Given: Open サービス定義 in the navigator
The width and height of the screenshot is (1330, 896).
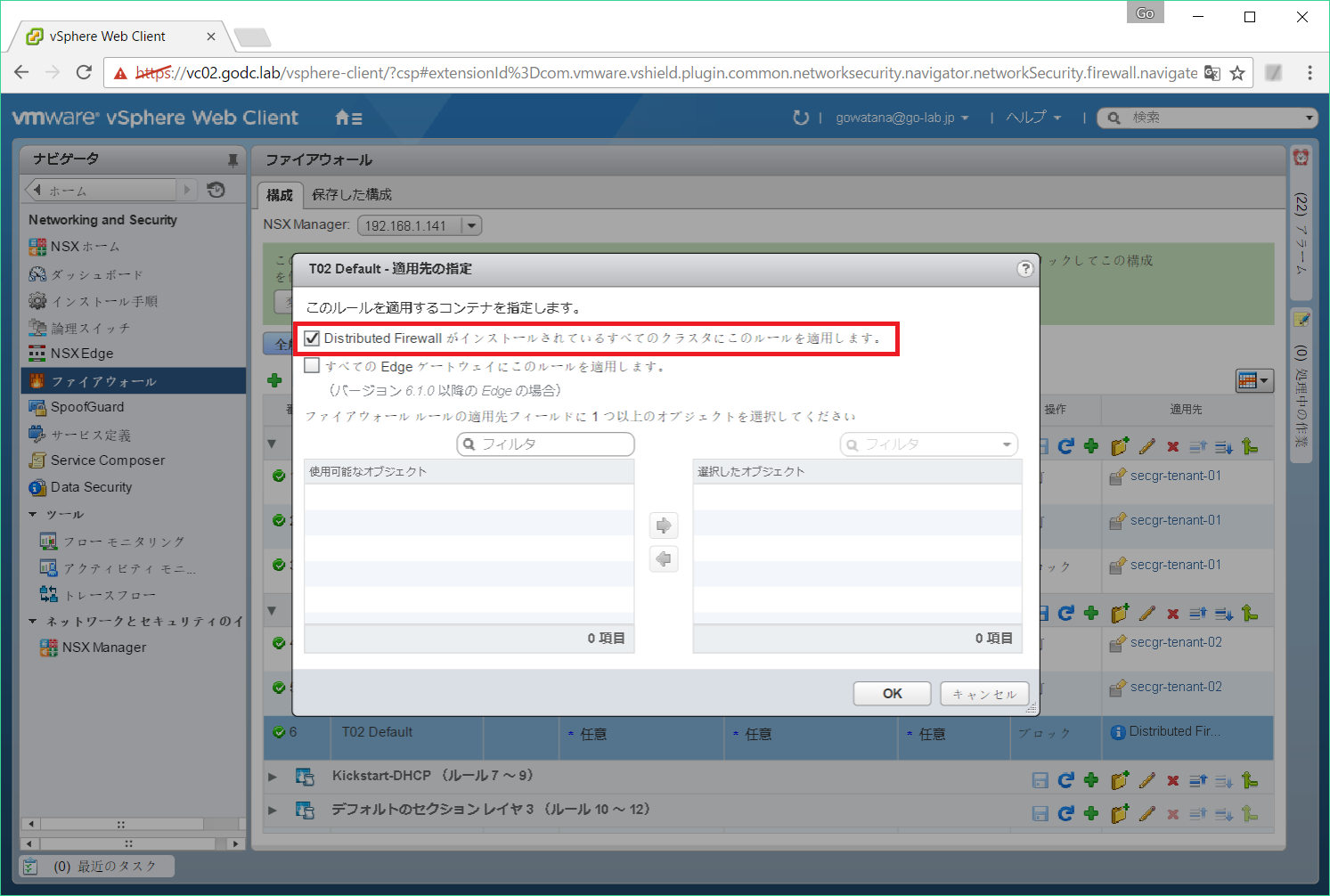Looking at the screenshot, I should pos(79,435).
